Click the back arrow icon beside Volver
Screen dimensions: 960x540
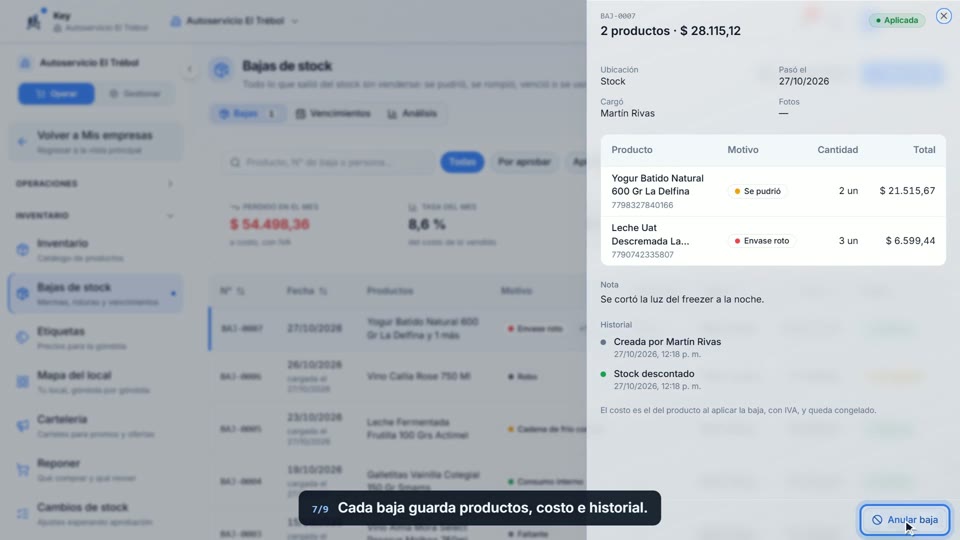coord(22,142)
